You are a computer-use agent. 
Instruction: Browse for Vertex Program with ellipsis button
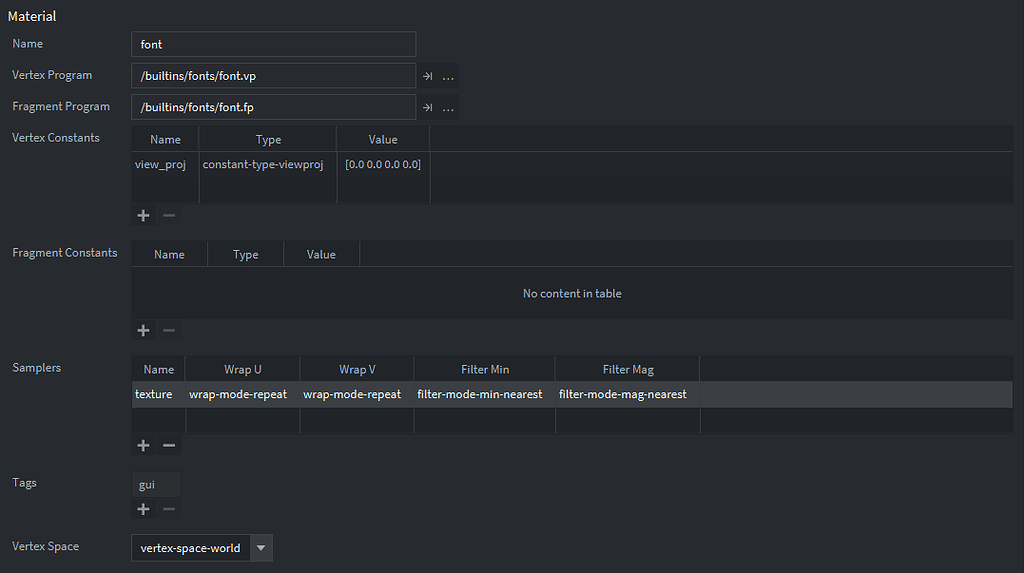click(448, 76)
